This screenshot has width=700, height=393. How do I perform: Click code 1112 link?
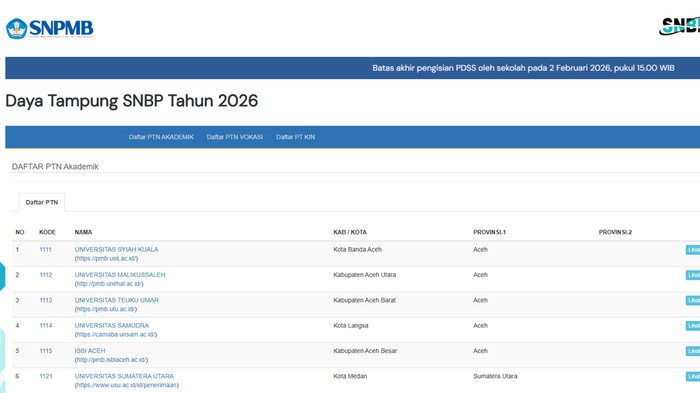(x=46, y=275)
